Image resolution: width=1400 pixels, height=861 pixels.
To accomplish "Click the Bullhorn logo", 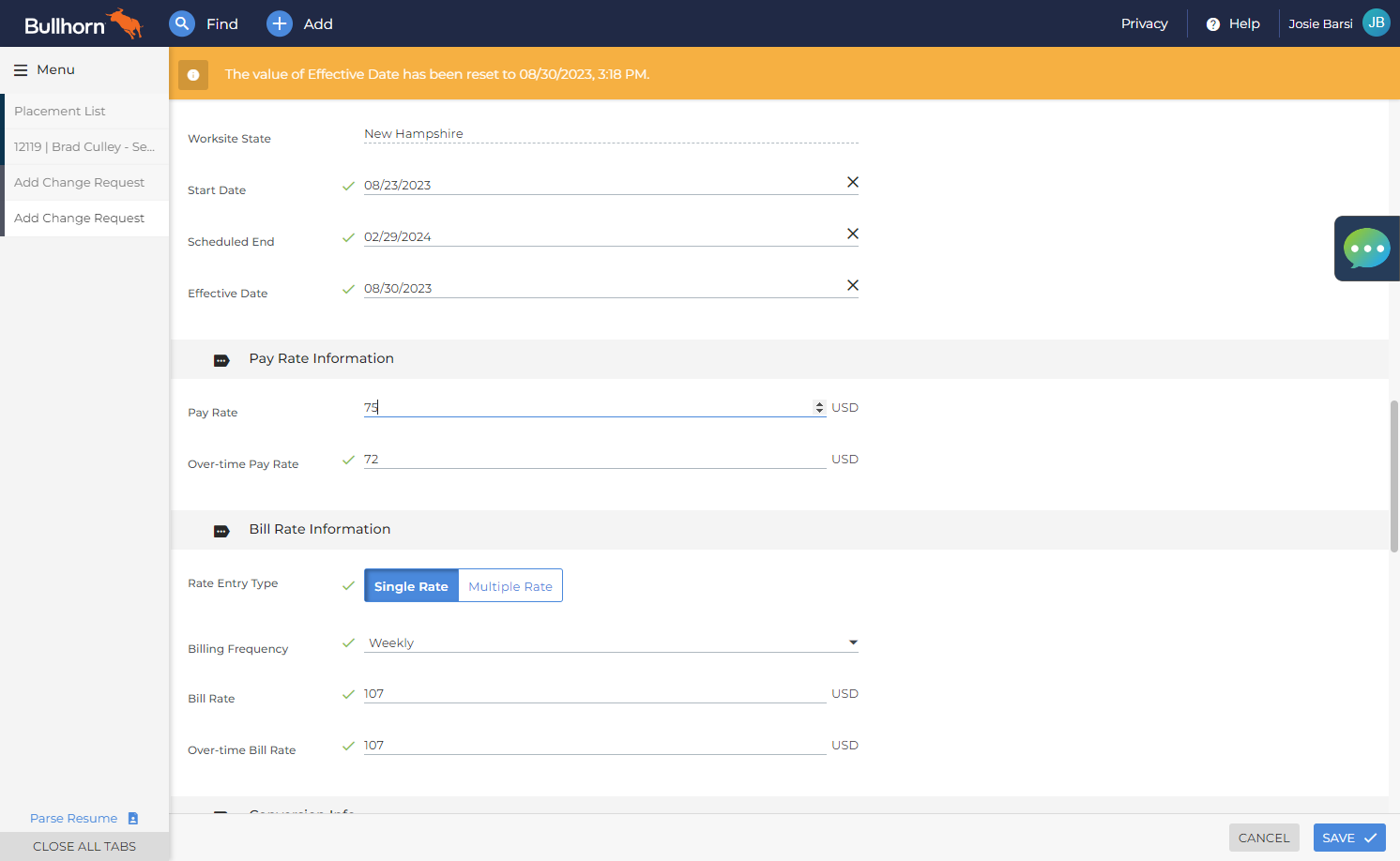I will [83, 23].
